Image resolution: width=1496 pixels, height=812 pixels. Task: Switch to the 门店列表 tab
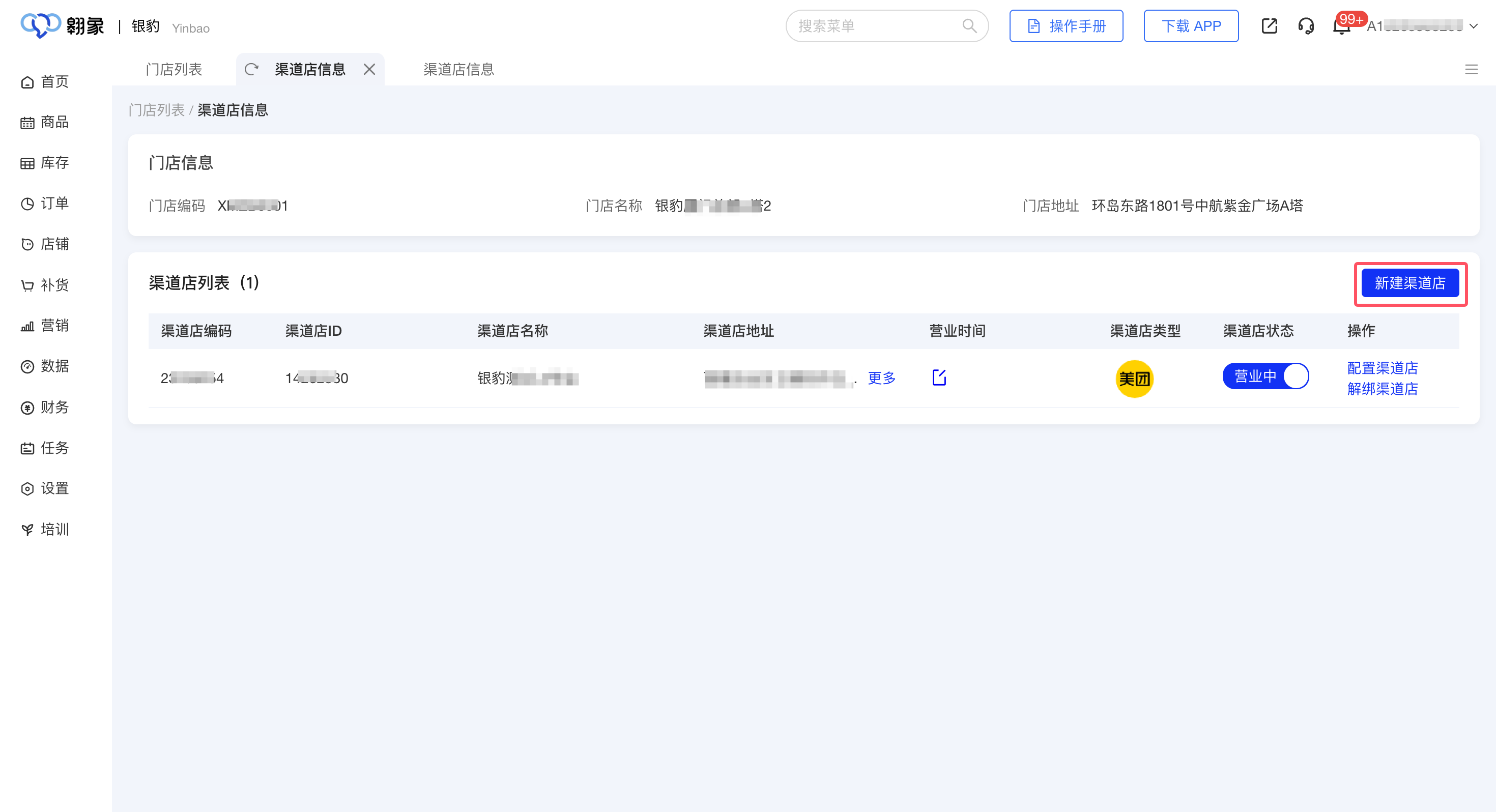click(x=174, y=70)
